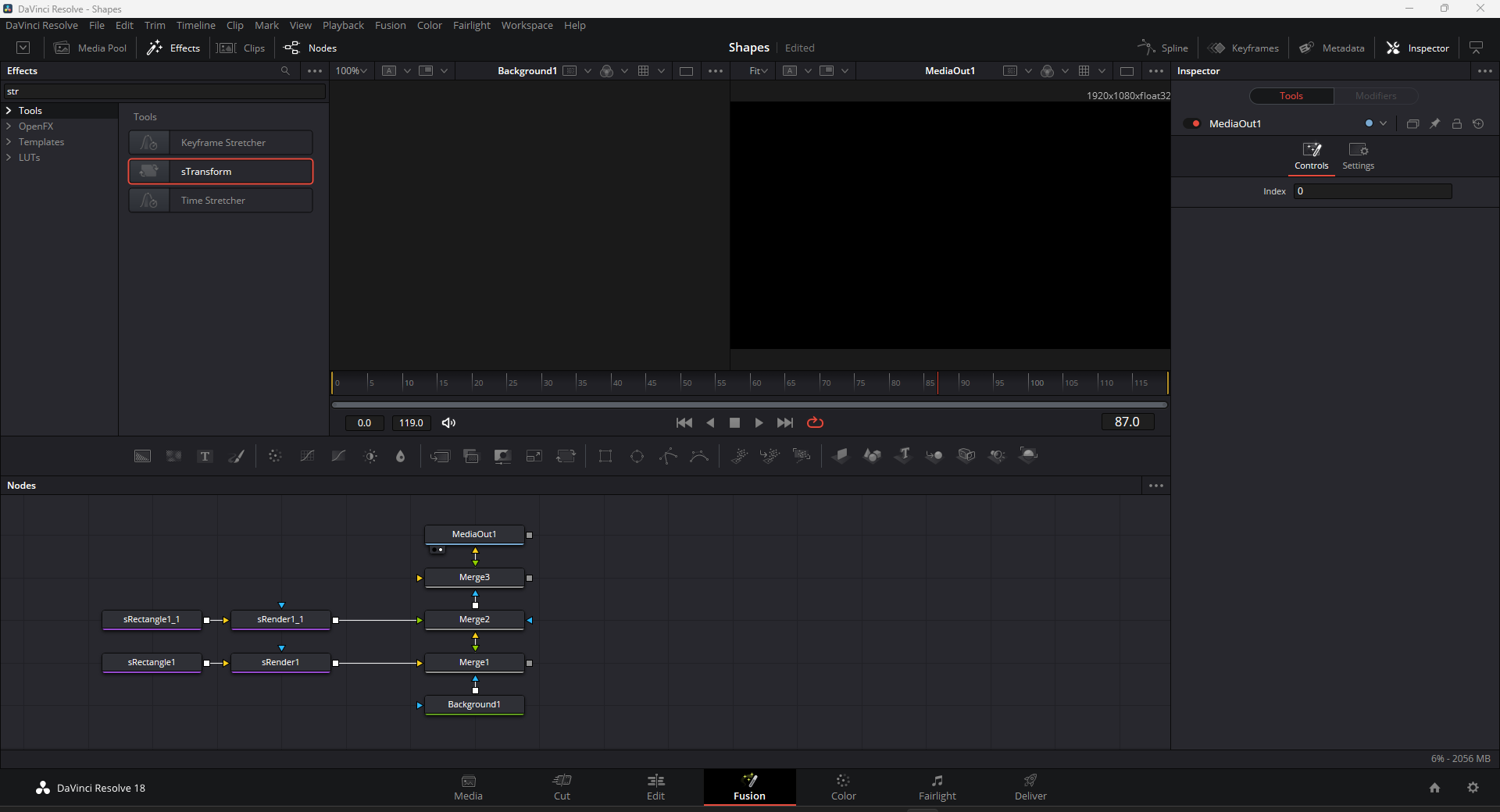Screen dimensions: 1500x812
Task: Toggle the Nodes panel button
Action: click(x=310, y=48)
